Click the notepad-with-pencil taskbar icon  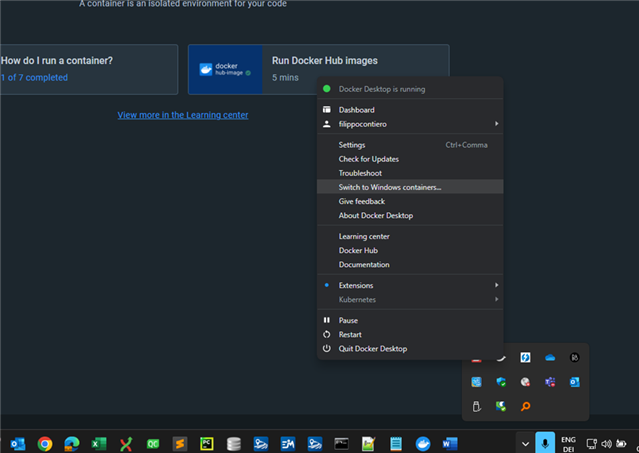pos(368,444)
